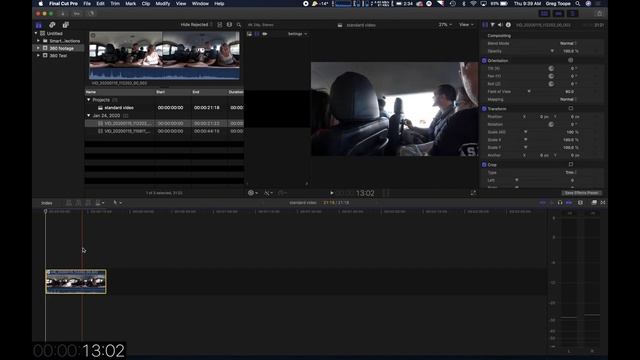The image size is (640, 360).
Task: Open the Color inspector tab
Action: (x=493, y=25)
